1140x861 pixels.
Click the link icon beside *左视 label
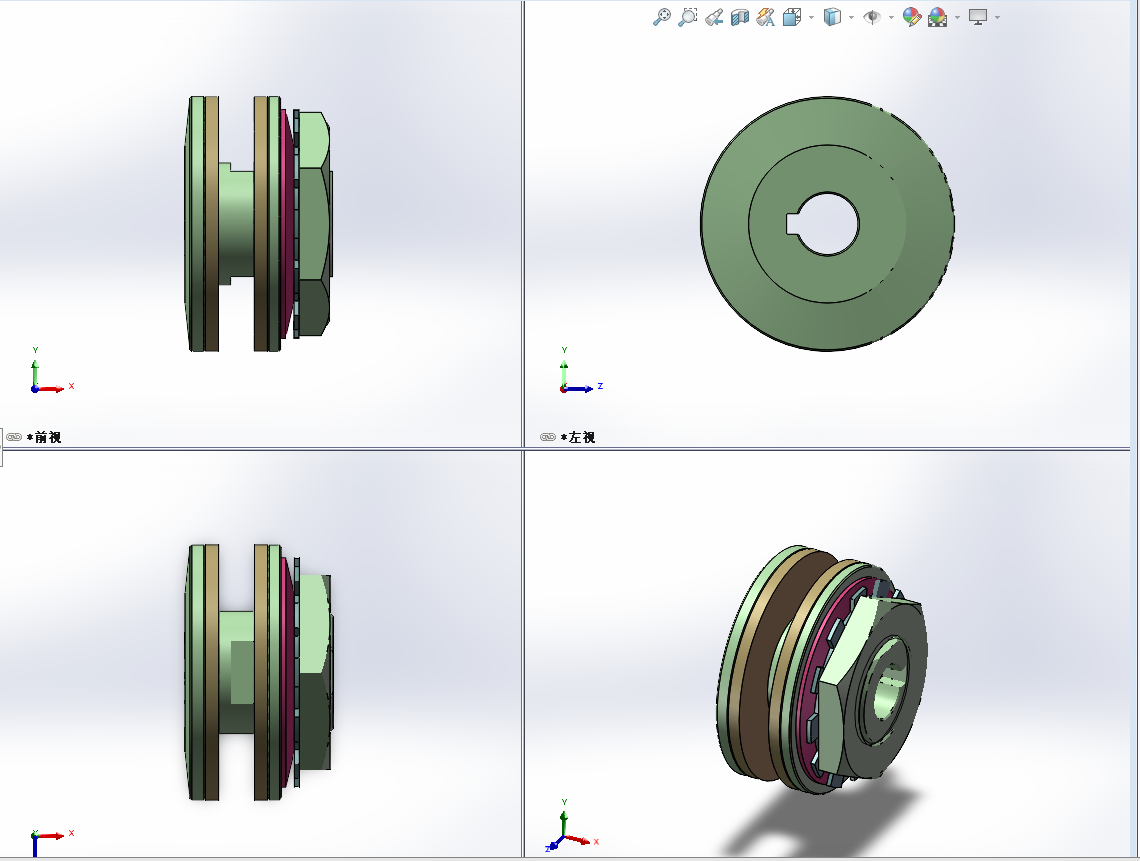548,437
